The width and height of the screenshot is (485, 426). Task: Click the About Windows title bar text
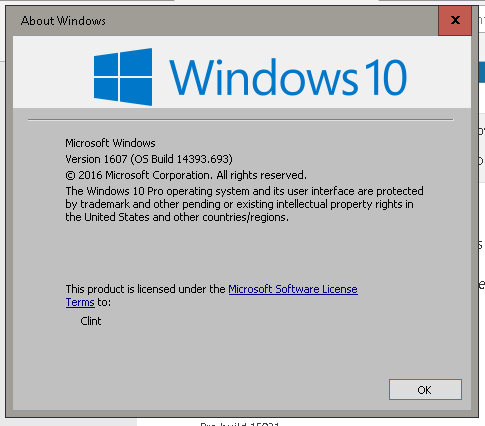63,21
